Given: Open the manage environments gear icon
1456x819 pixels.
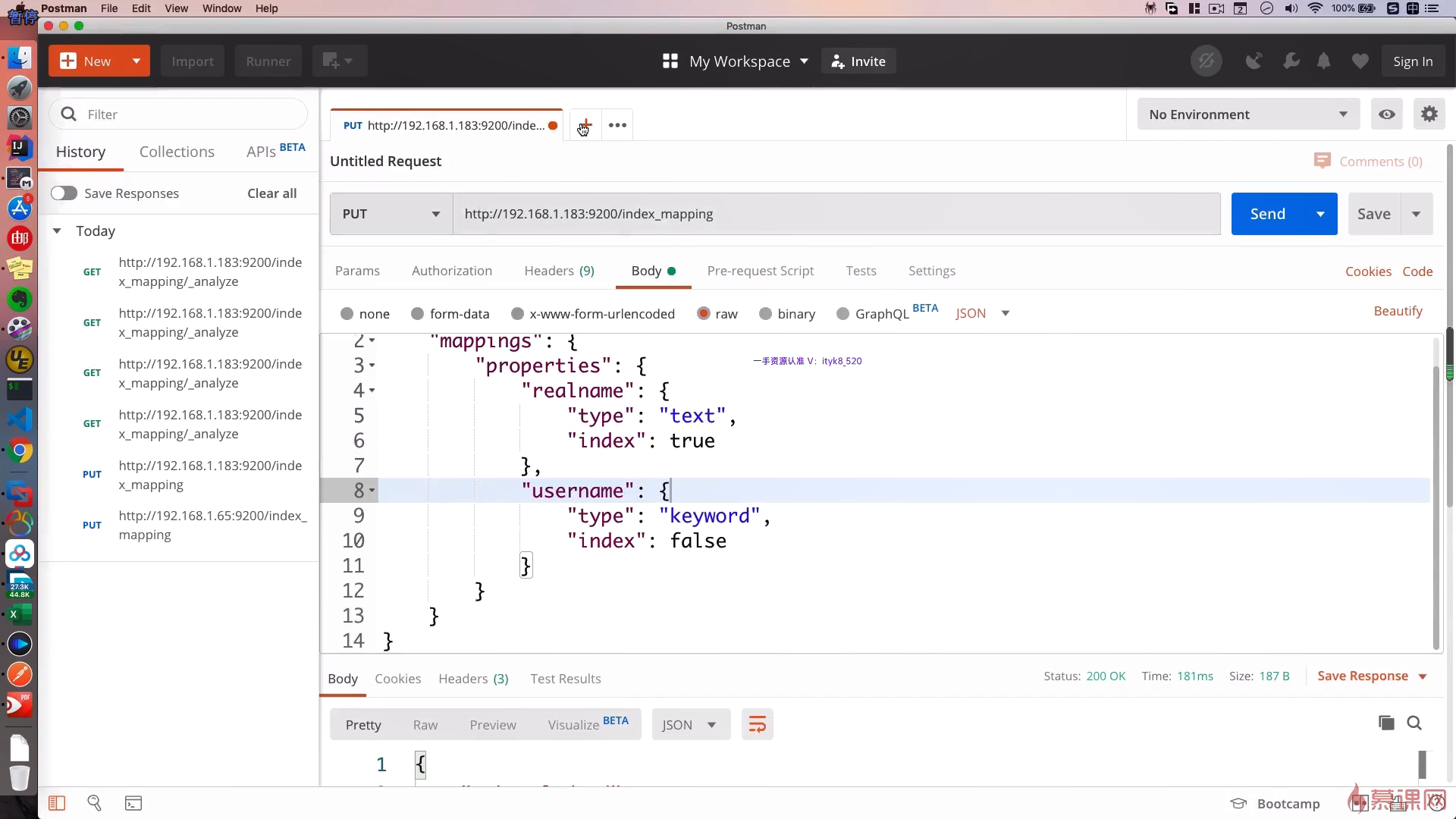Looking at the screenshot, I should 1429,115.
